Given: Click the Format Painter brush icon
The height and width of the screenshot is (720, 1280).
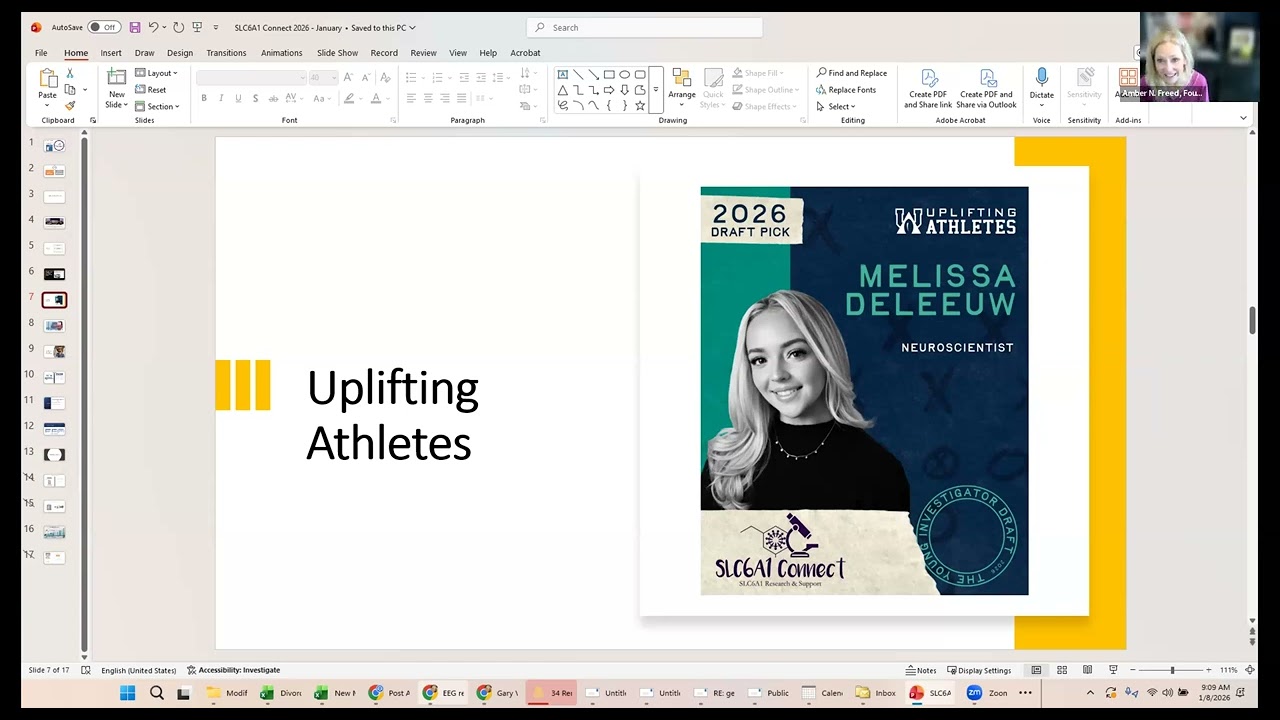Looking at the screenshot, I should click(70, 106).
